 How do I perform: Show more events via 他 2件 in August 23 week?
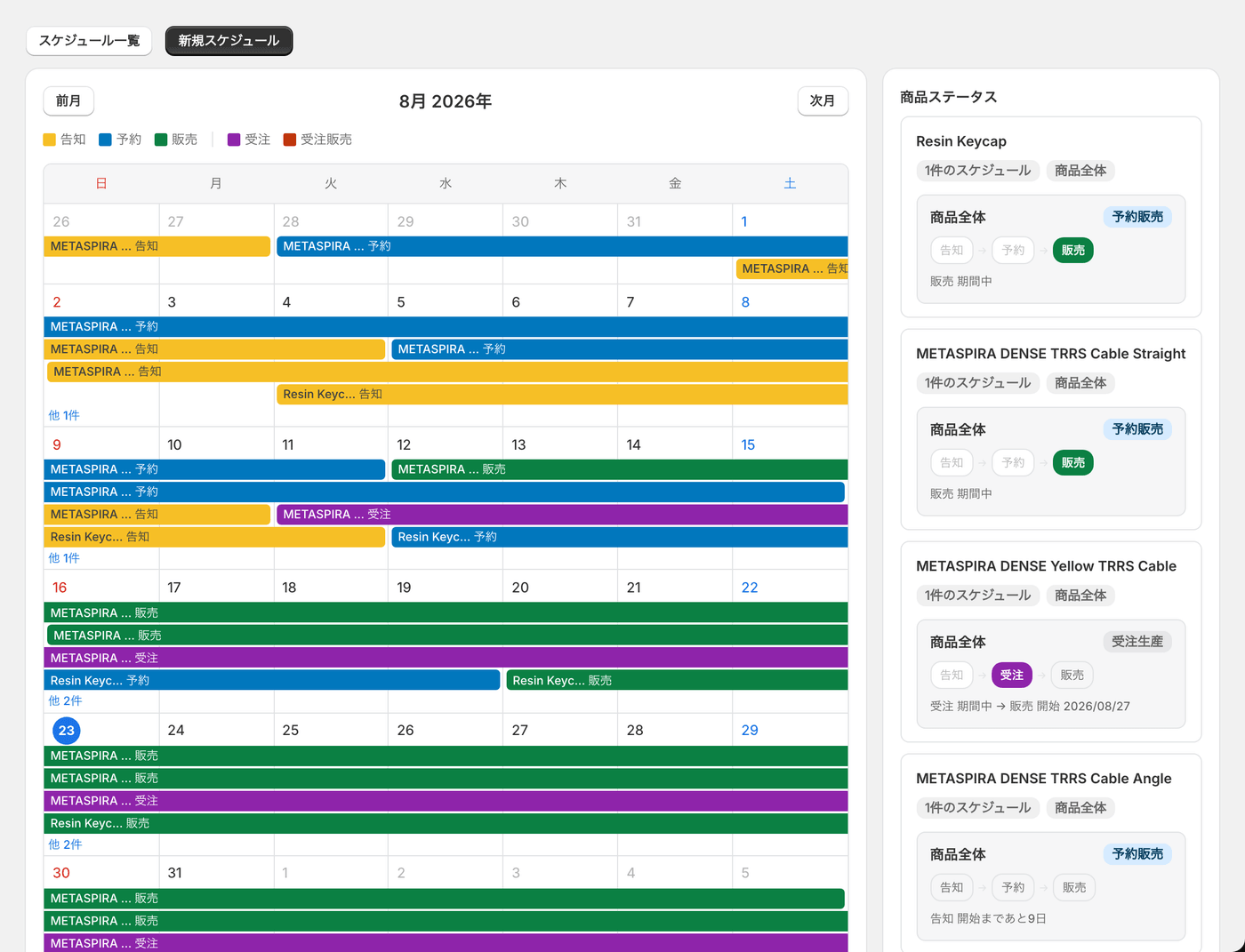point(65,844)
